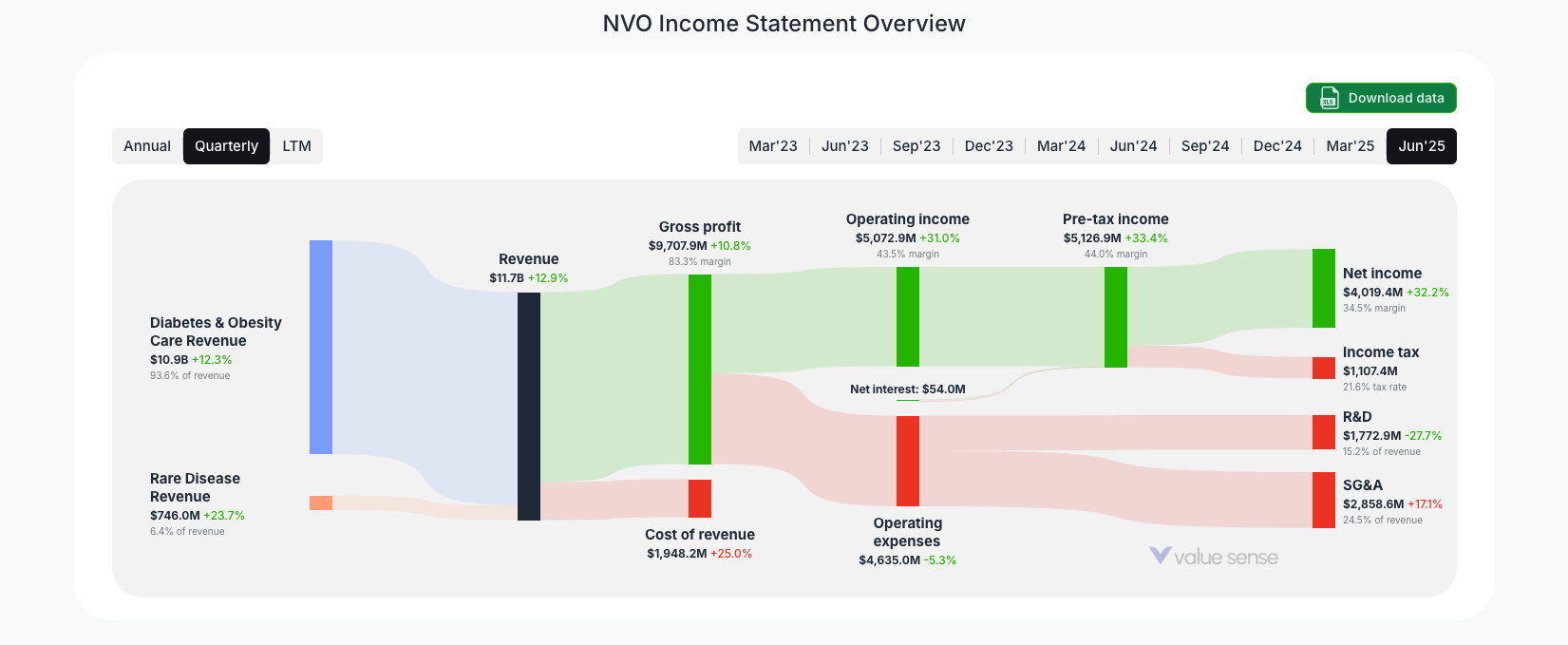
Task: Click the Income tax $1,107.4M value
Action: pyautogui.click(x=1370, y=371)
